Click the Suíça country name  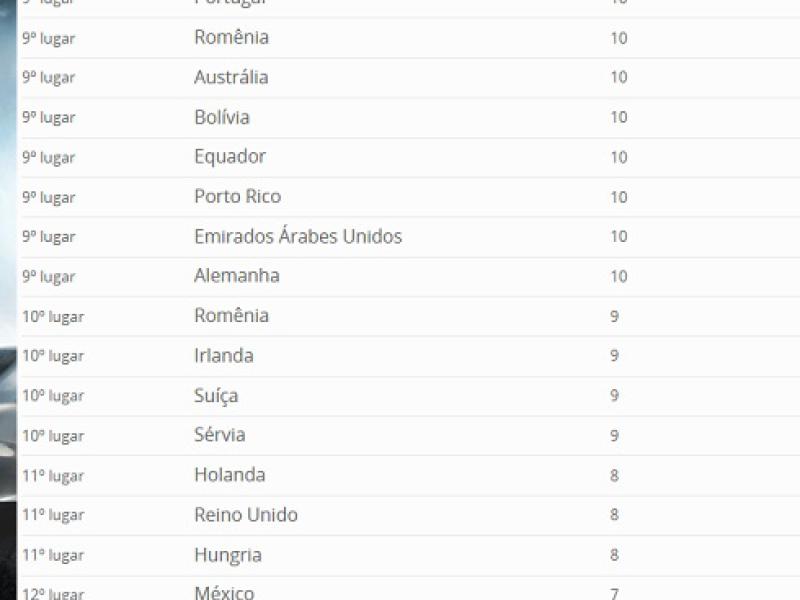(x=216, y=396)
